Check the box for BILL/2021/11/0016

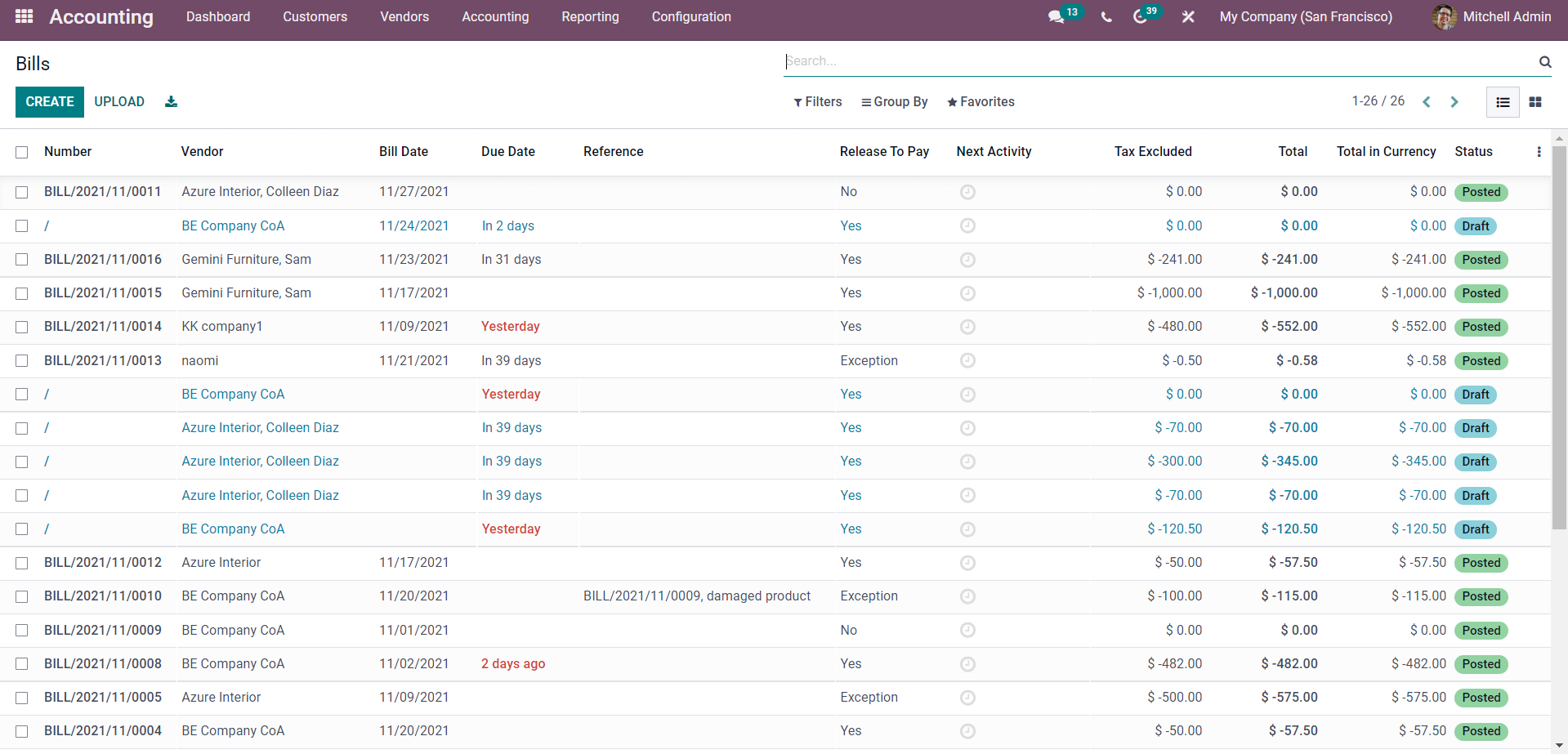tap(22, 260)
